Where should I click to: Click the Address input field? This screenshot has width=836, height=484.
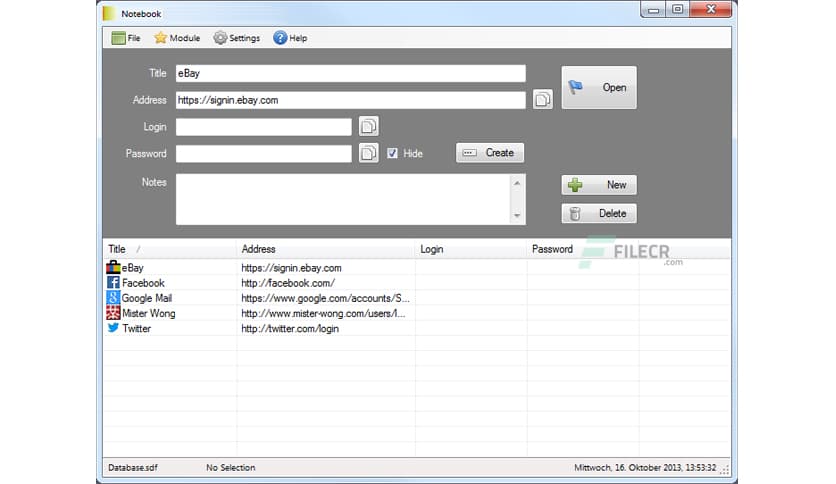coord(351,100)
